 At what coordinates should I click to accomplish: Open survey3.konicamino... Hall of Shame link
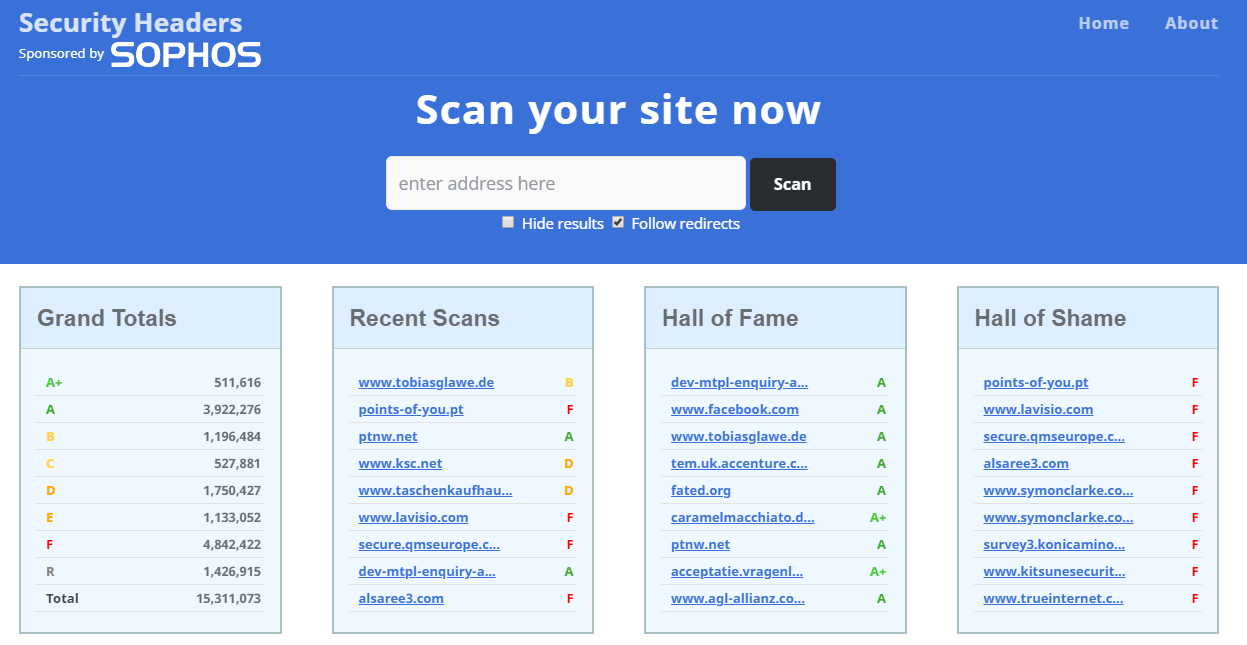click(x=1054, y=544)
